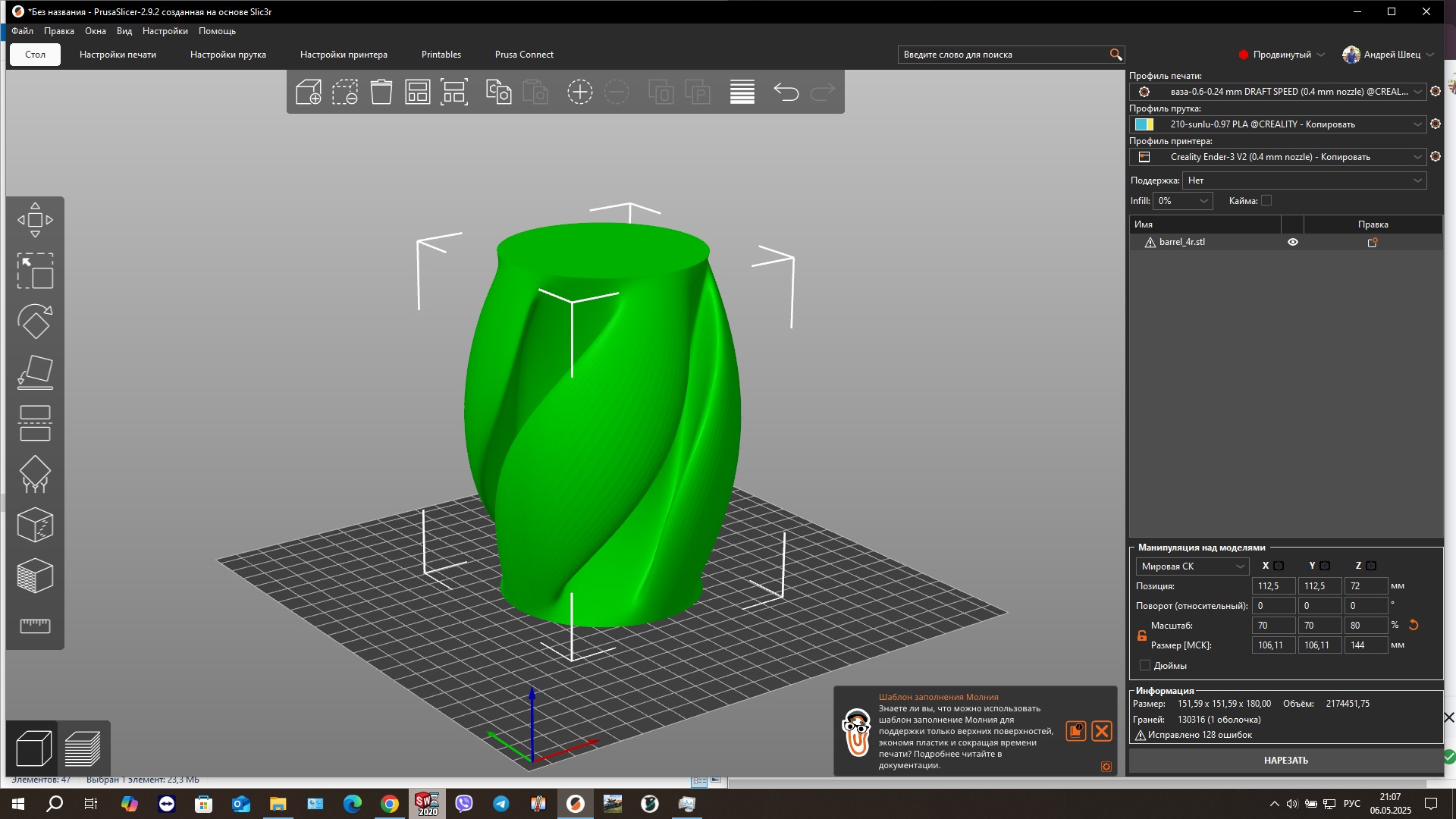Expand the Мировая СК coordinate dropdown
Image resolution: width=1456 pixels, height=819 pixels.
[x=1192, y=566]
